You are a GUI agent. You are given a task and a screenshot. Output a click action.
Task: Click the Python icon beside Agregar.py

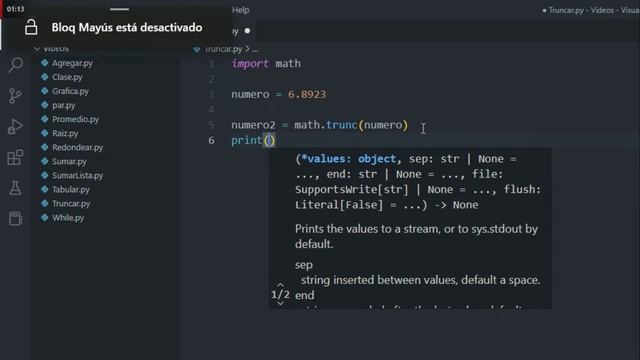(x=44, y=63)
